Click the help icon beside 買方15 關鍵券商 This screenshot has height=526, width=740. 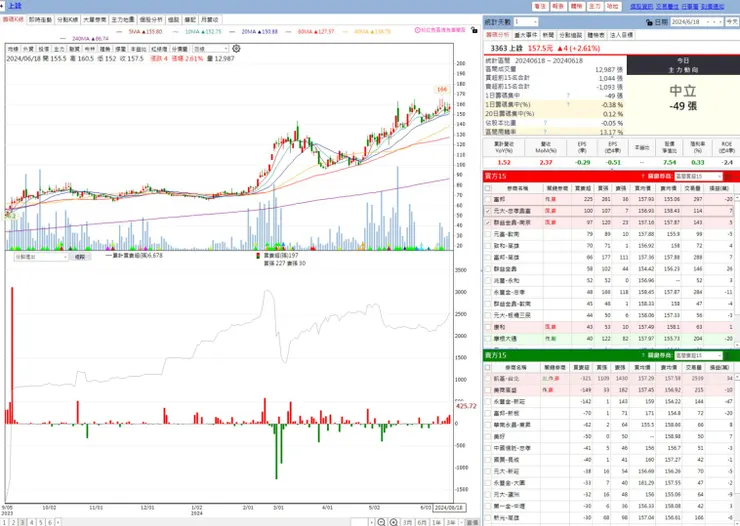[642, 176]
